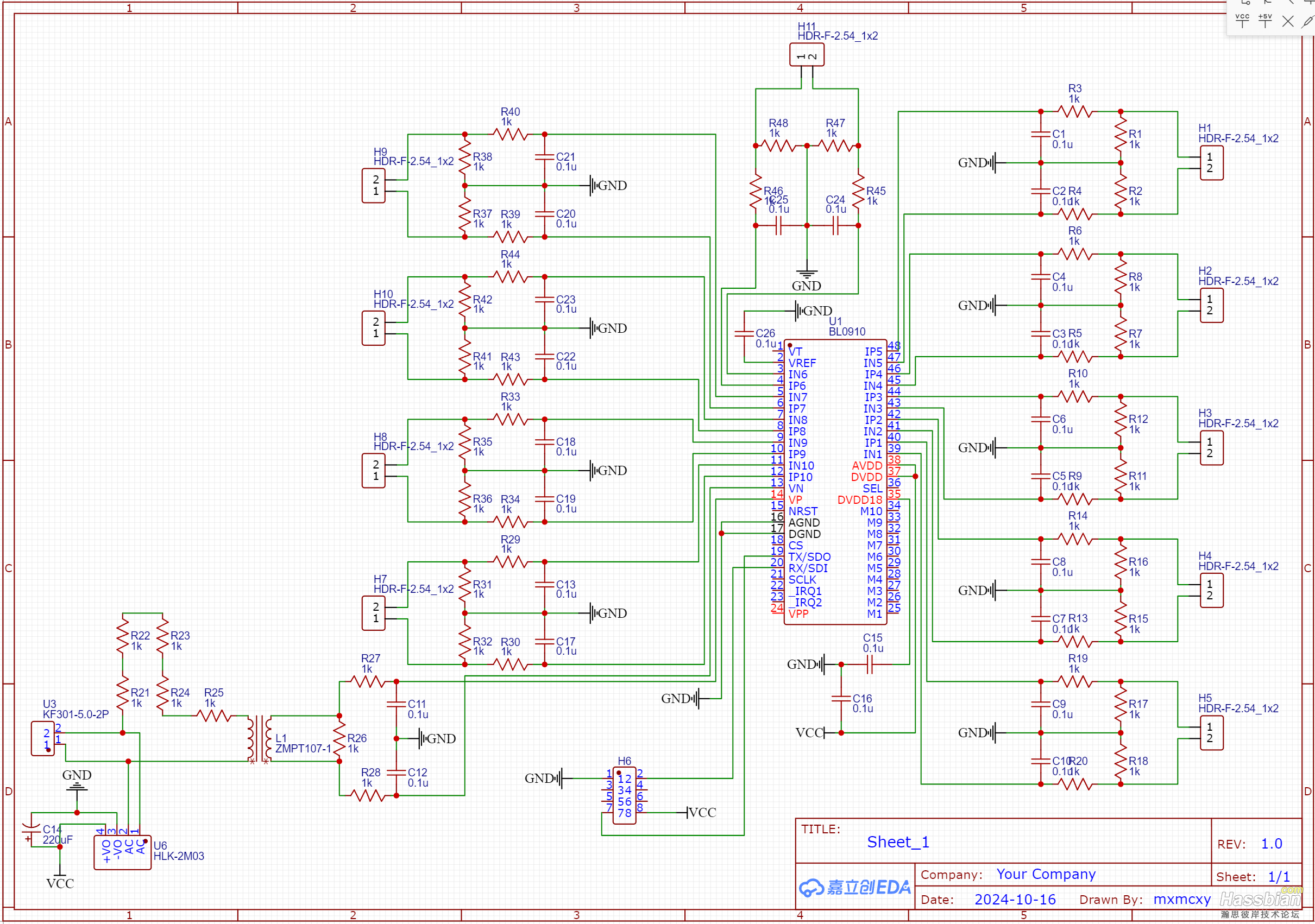Select the 'HLK-2M03' label text

pyautogui.click(x=179, y=857)
